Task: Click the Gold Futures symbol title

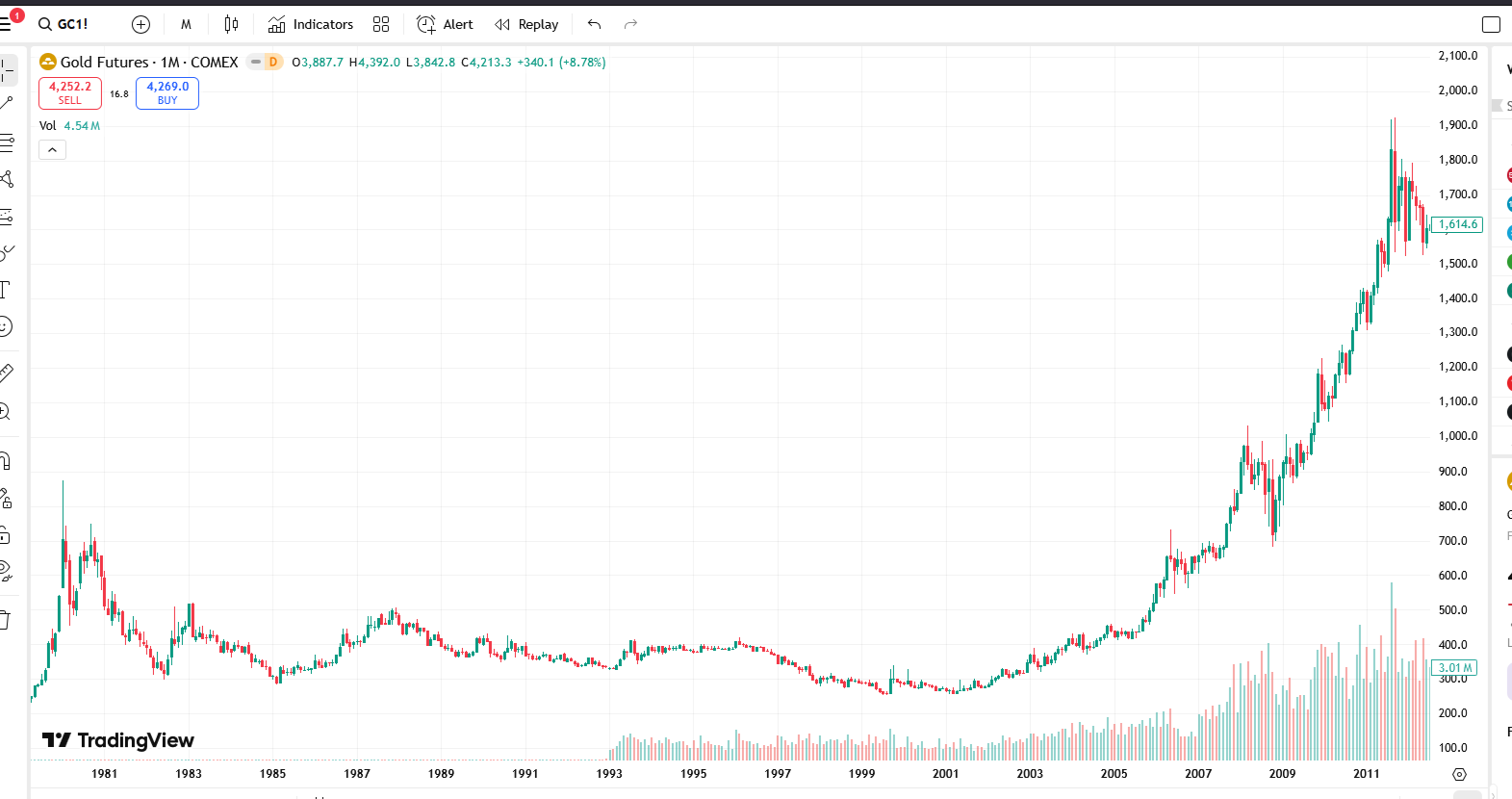Action: tap(149, 62)
